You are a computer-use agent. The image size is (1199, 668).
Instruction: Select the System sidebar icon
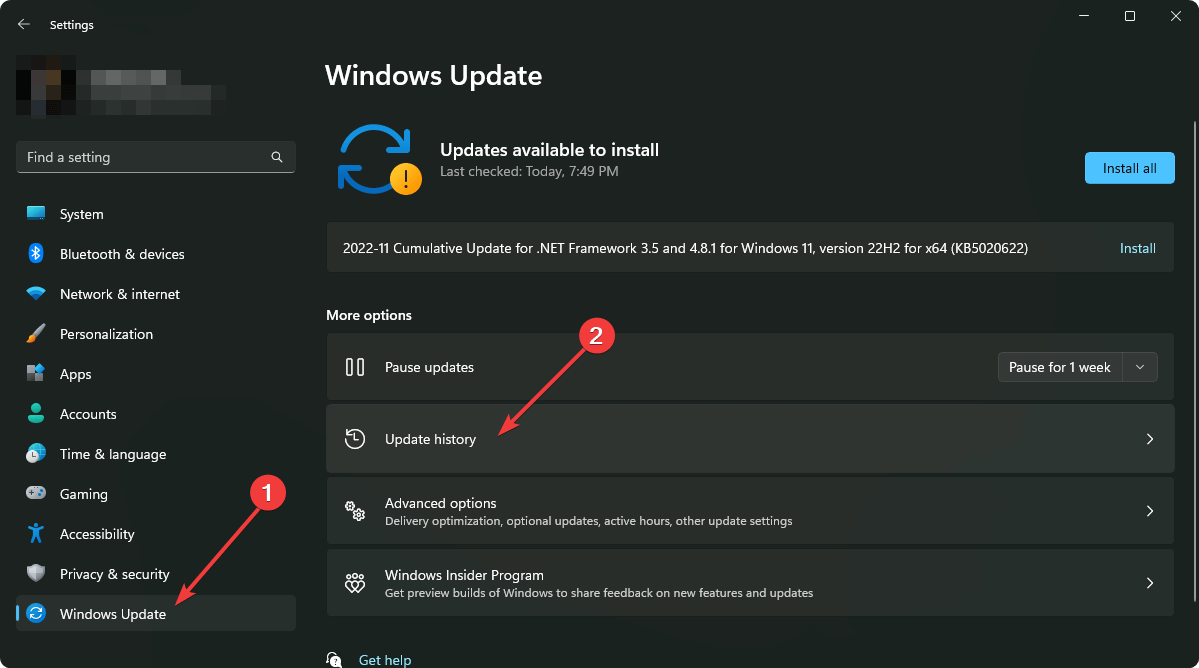[x=36, y=213]
